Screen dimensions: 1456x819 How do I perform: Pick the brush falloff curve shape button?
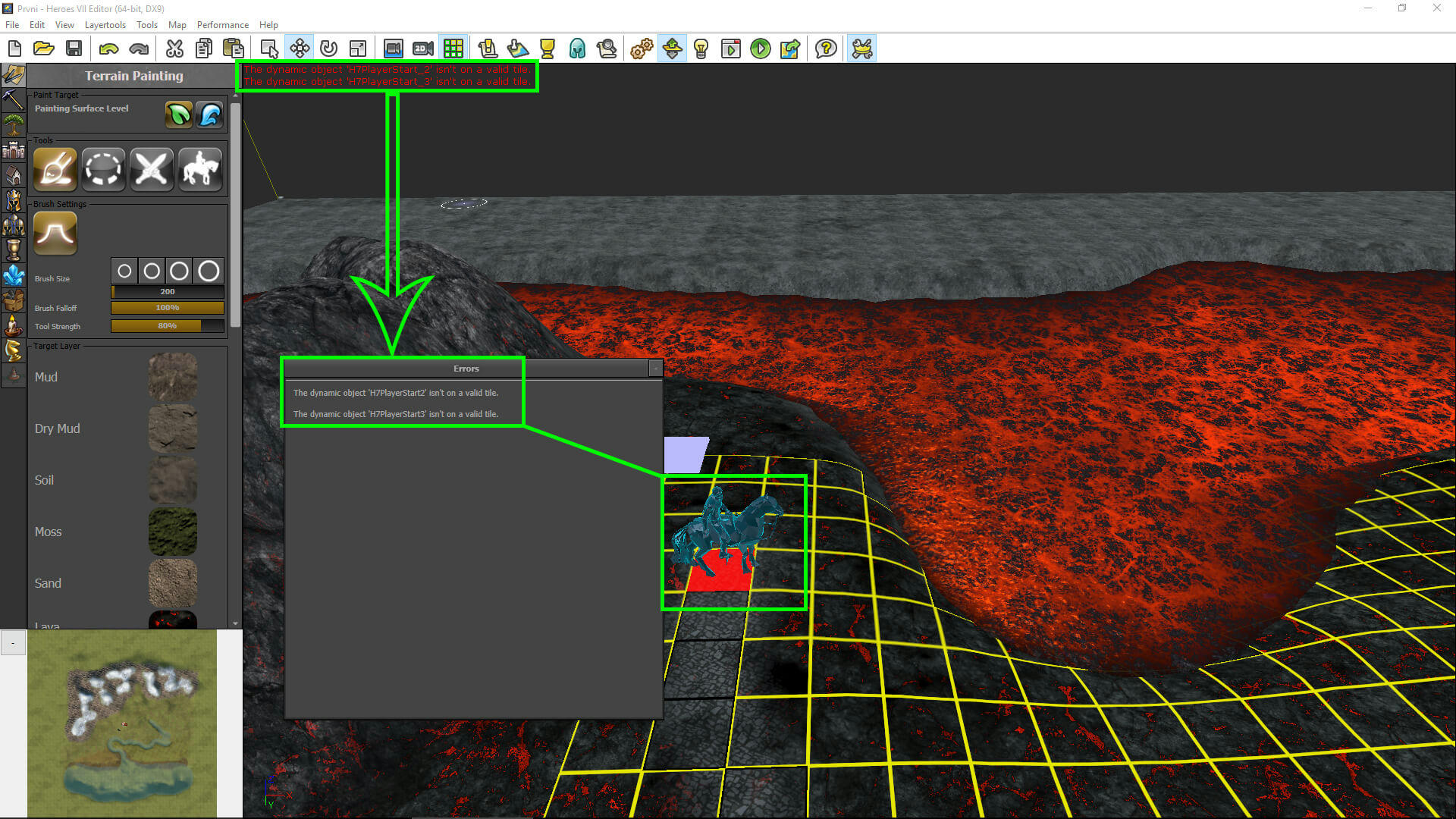(55, 233)
